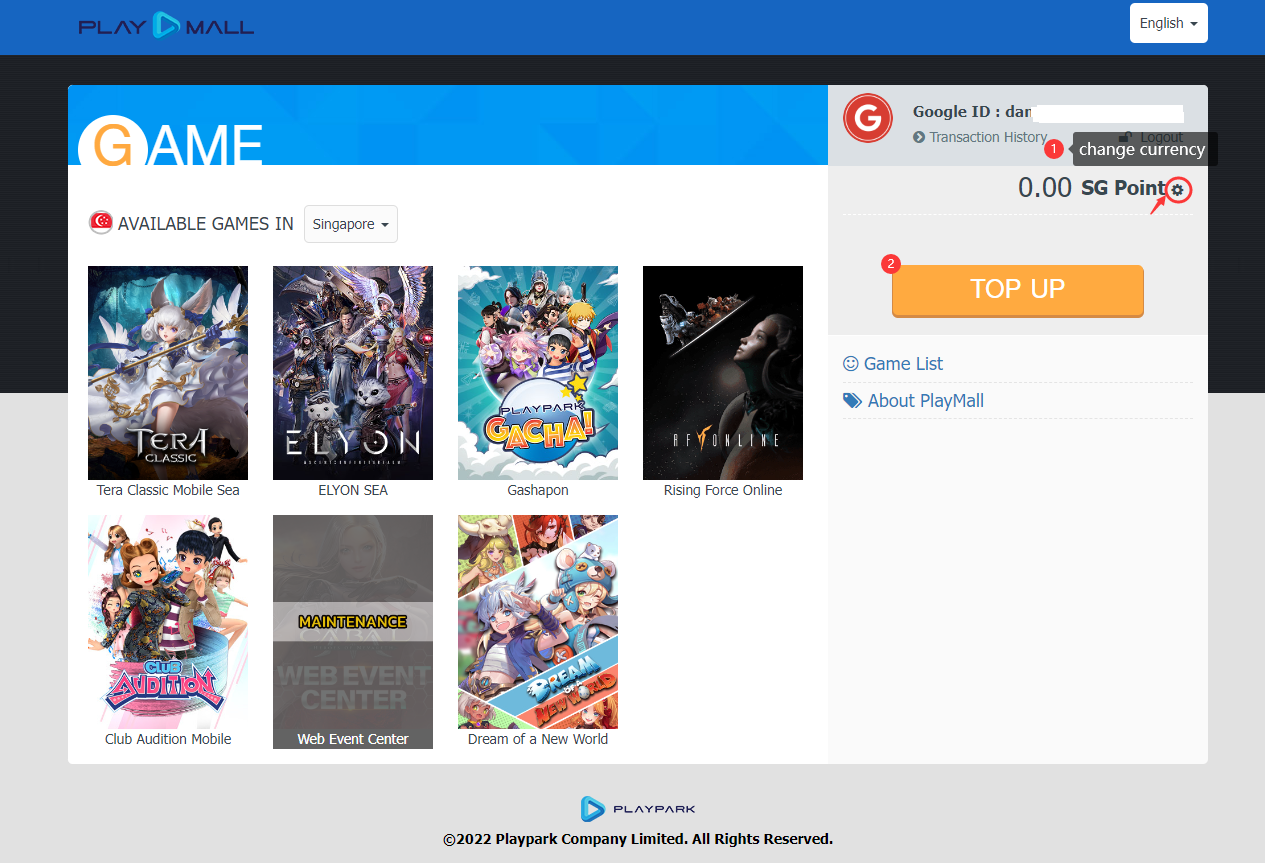Click the Playpark footer logo

[638, 809]
